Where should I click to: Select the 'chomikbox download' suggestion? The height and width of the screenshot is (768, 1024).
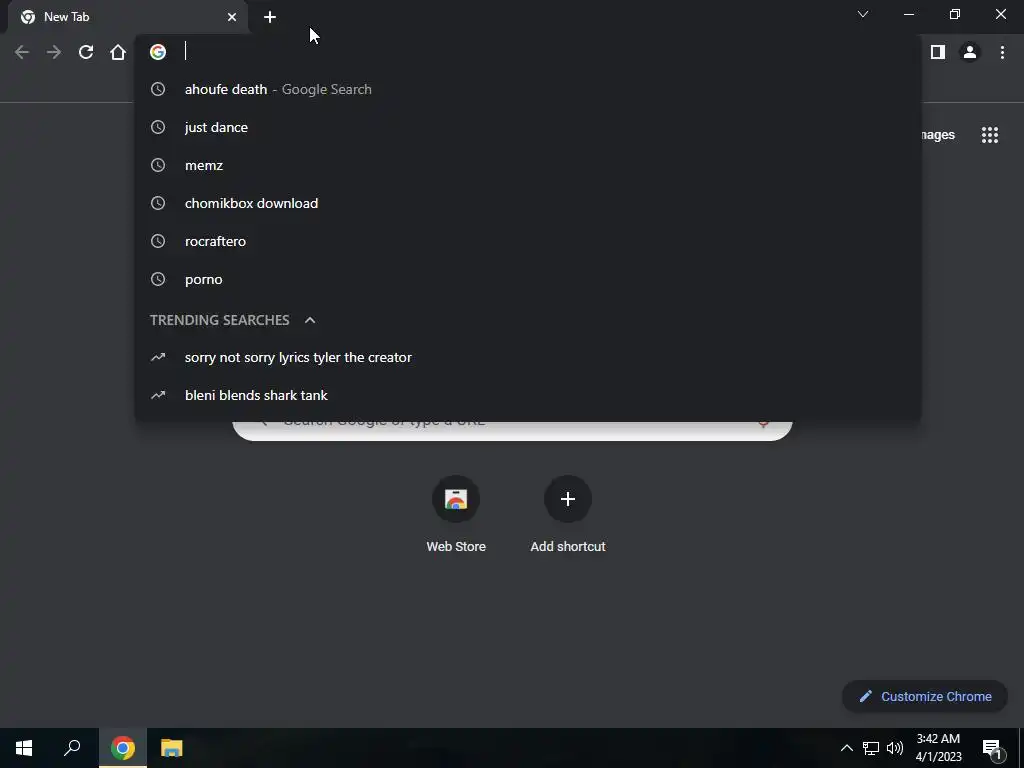click(528, 203)
